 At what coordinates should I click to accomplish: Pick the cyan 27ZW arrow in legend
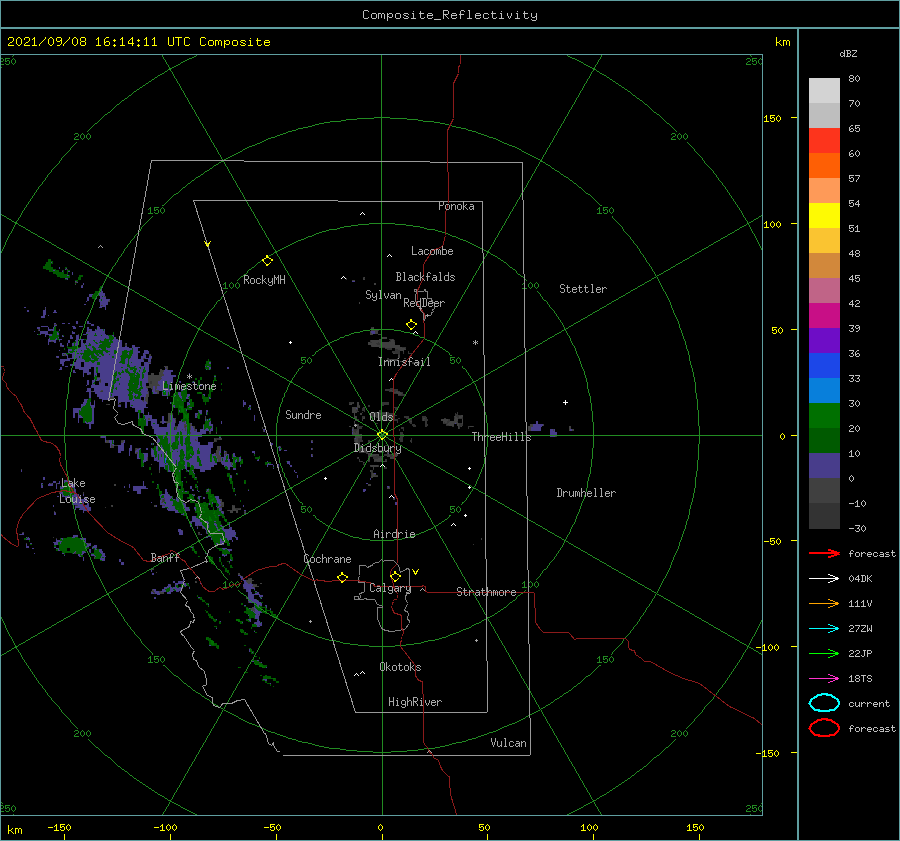[824, 629]
